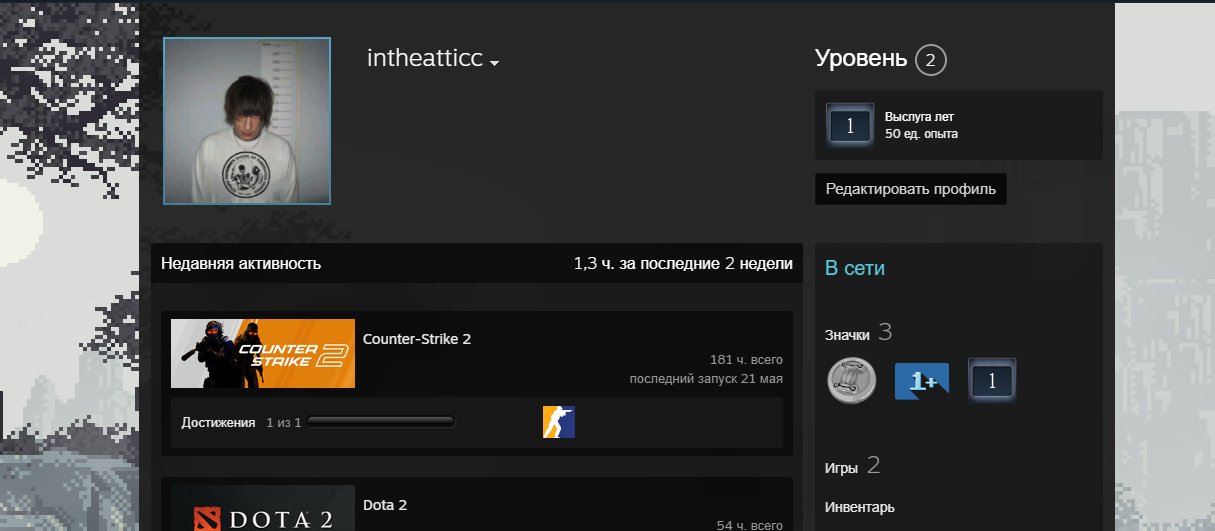Click the Counter-Strike 2 achievements progress bar
Viewport: 1215px width, 531px height.
pos(382,423)
